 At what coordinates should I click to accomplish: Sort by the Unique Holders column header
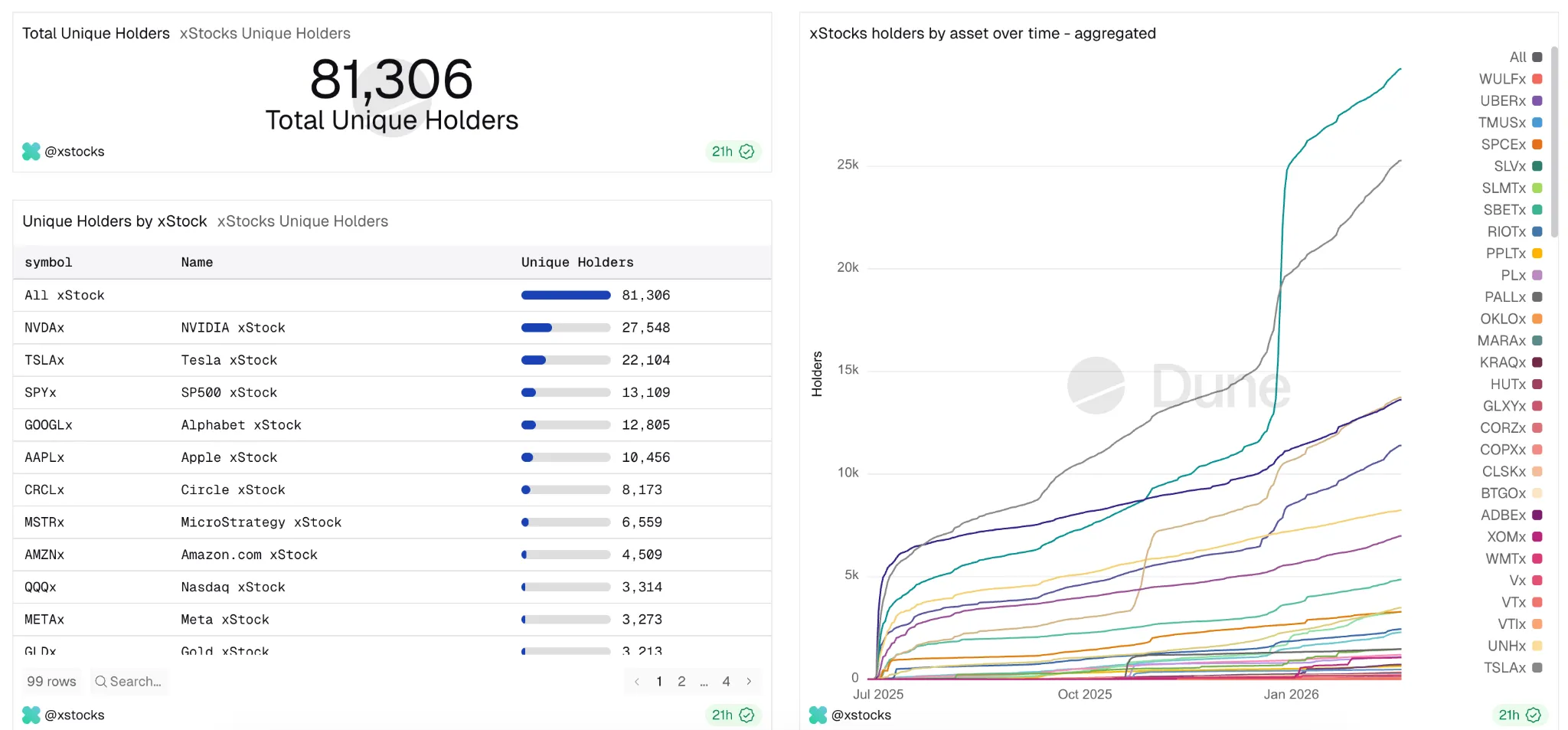click(577, 262)
